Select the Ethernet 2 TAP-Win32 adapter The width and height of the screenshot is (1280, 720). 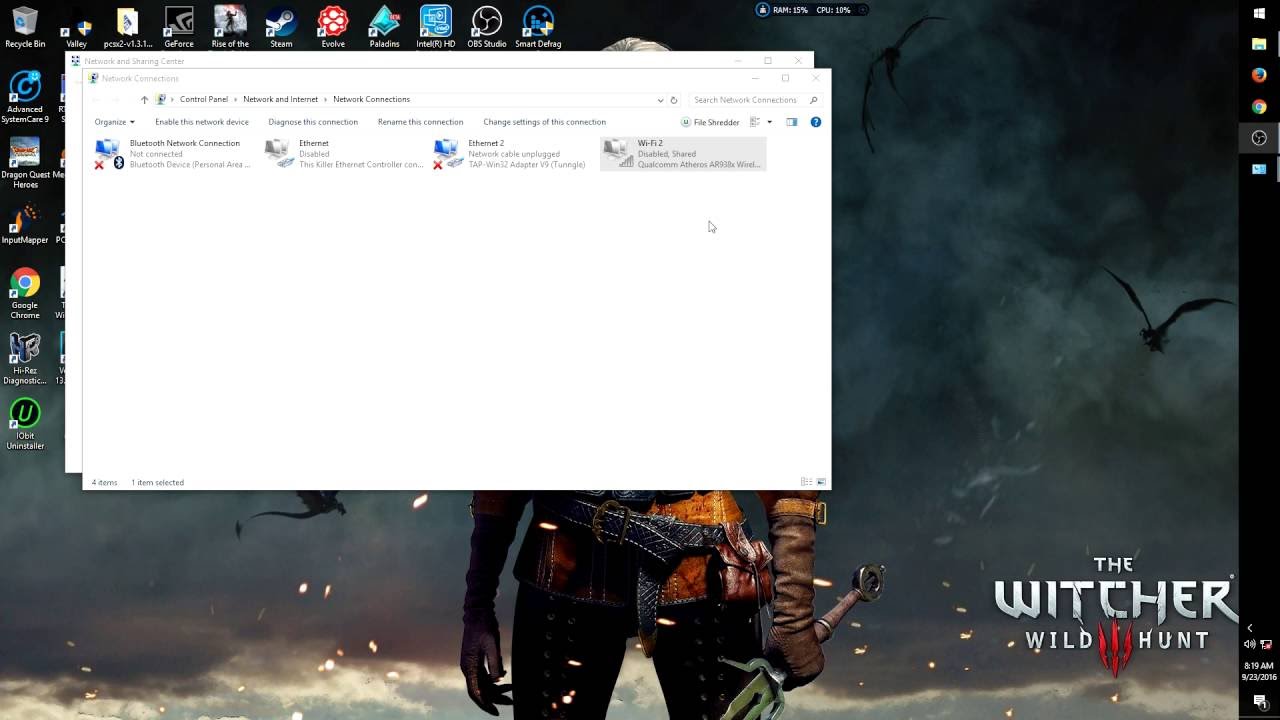pos(510,154)
